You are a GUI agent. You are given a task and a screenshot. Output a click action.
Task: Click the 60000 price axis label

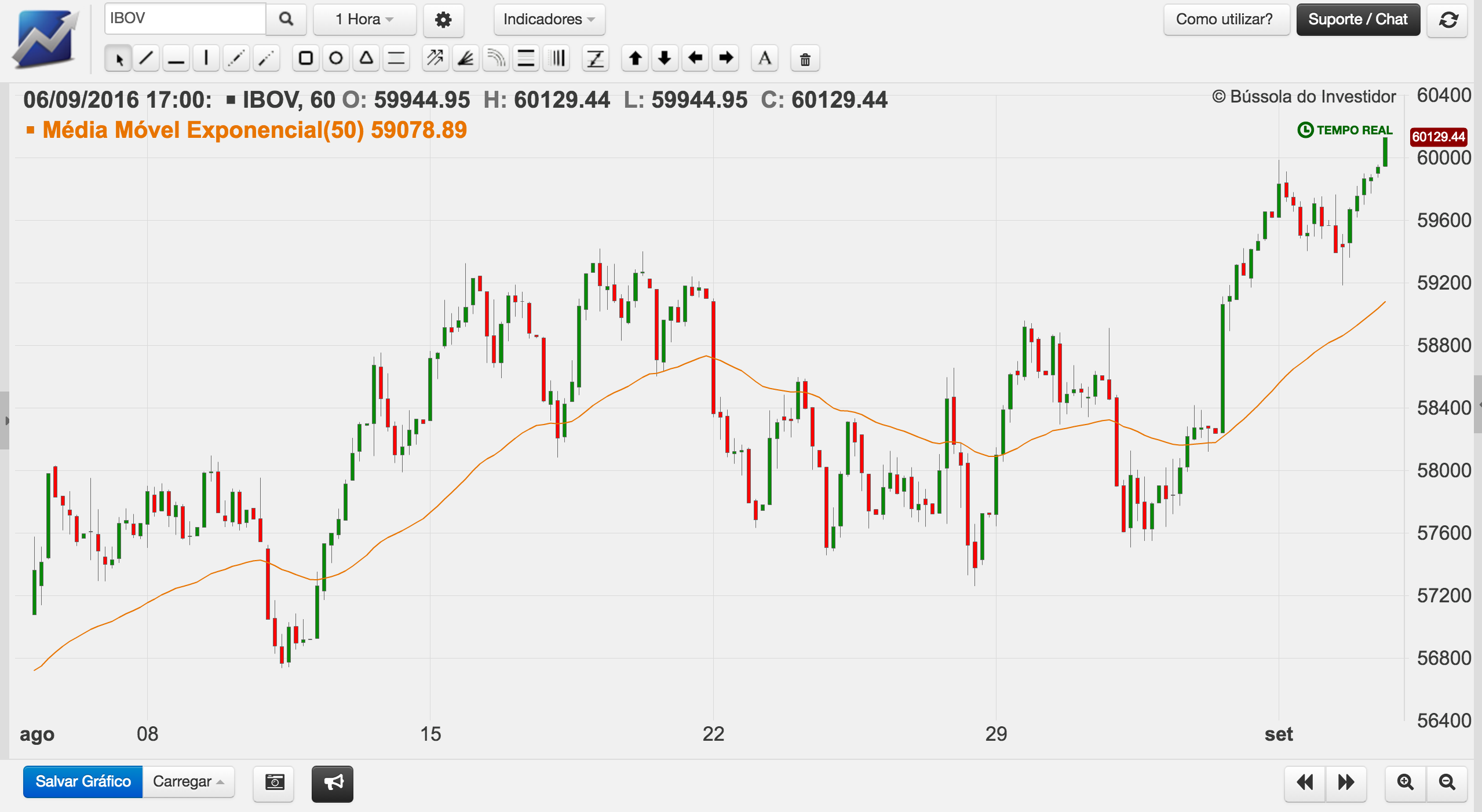(x=1444, y=158)
